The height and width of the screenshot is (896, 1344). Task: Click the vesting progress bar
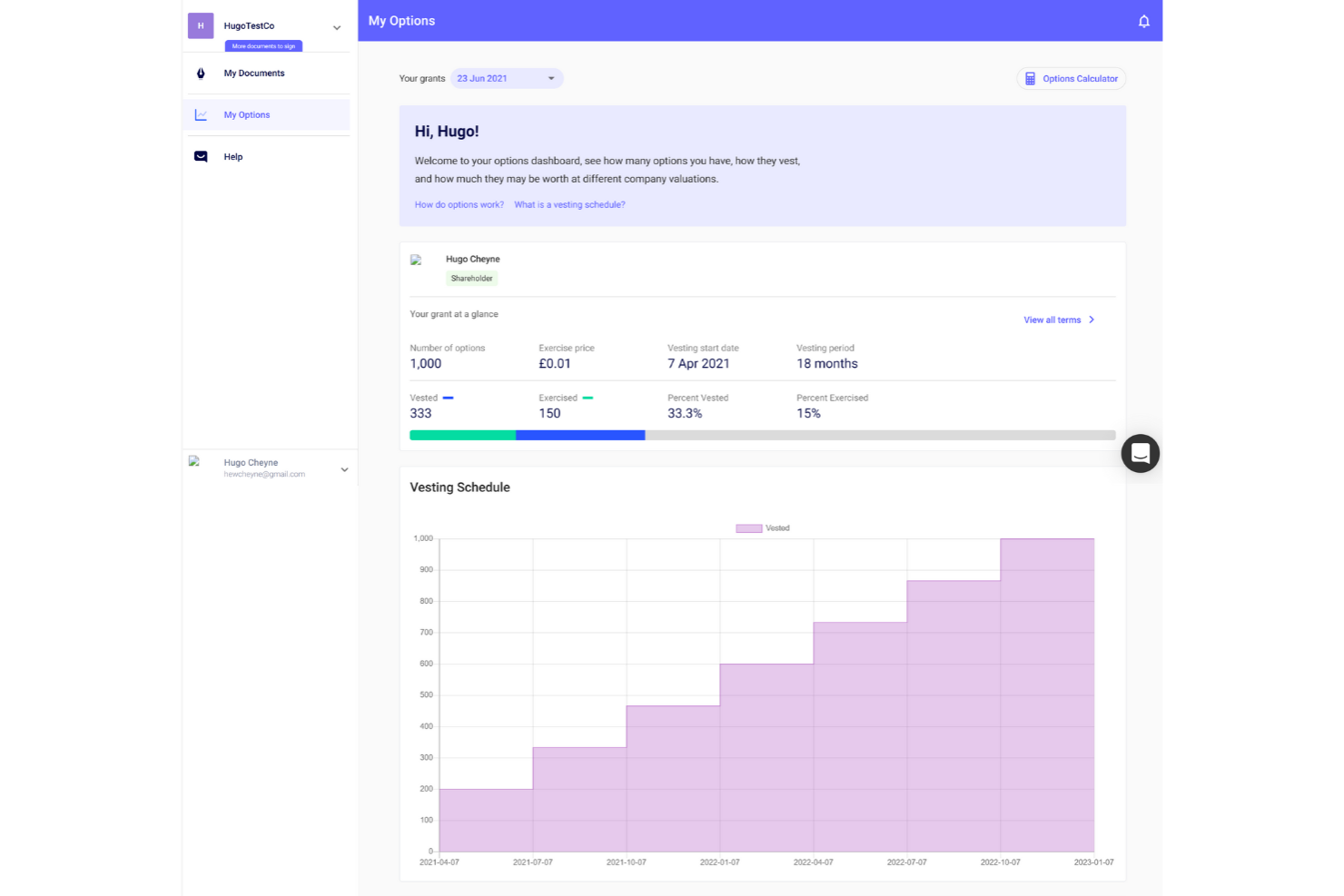pos(763,435)
